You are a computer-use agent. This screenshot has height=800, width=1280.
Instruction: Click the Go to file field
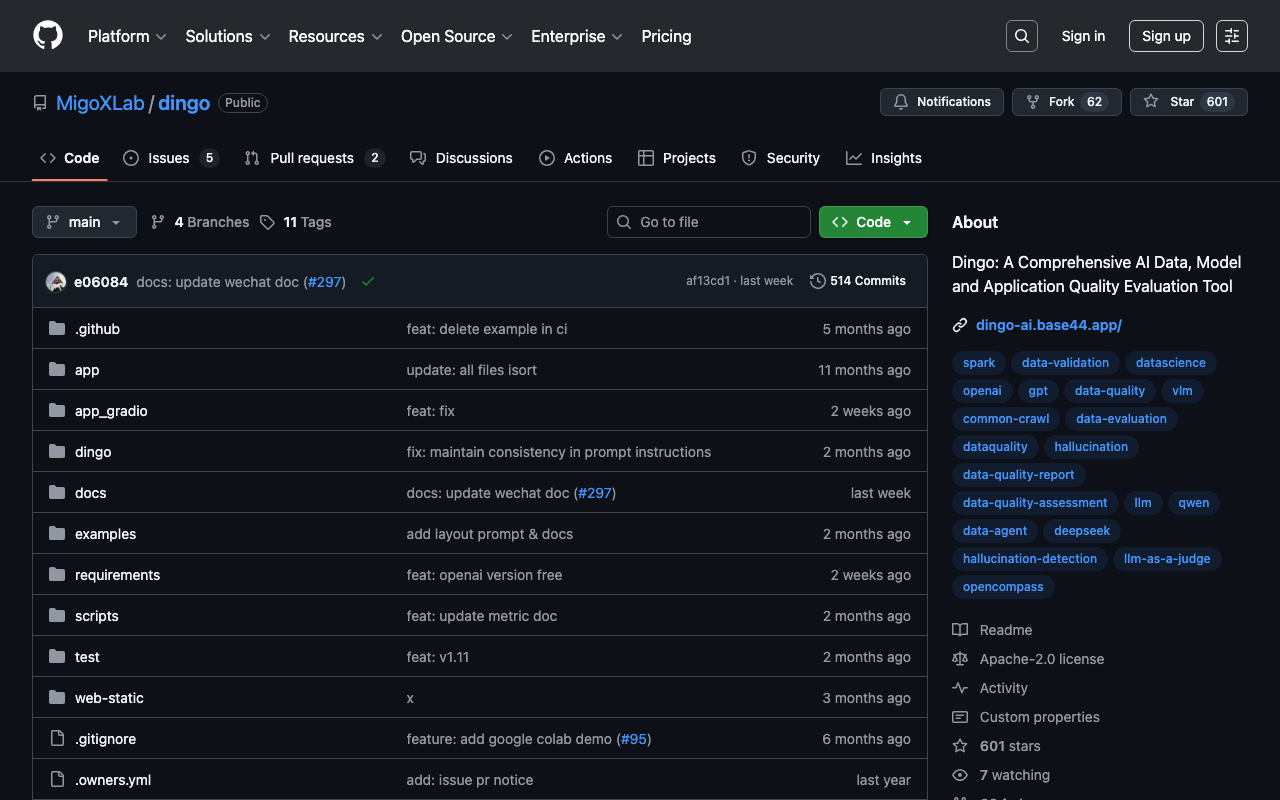tap(709, 222)
